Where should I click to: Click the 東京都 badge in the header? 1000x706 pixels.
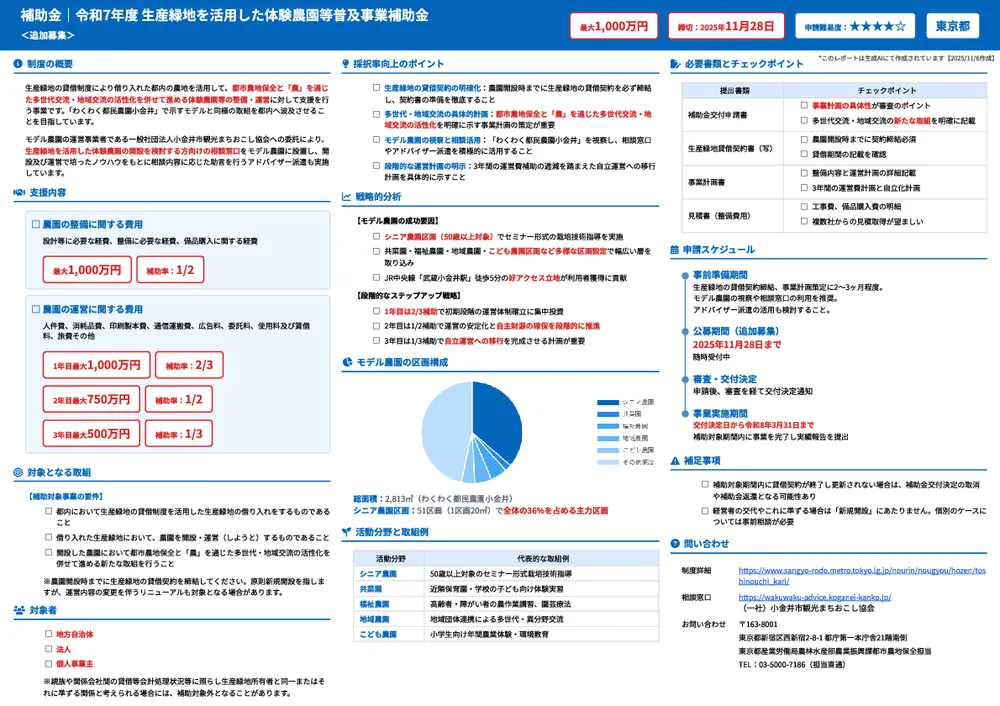[952, 26]
